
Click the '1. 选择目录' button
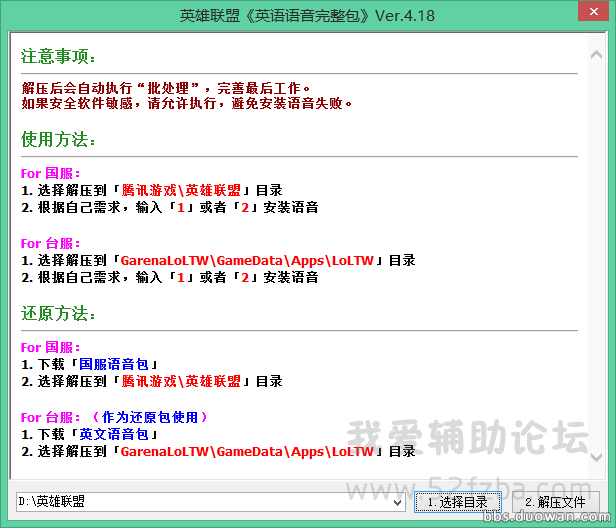tap(458, 502)
